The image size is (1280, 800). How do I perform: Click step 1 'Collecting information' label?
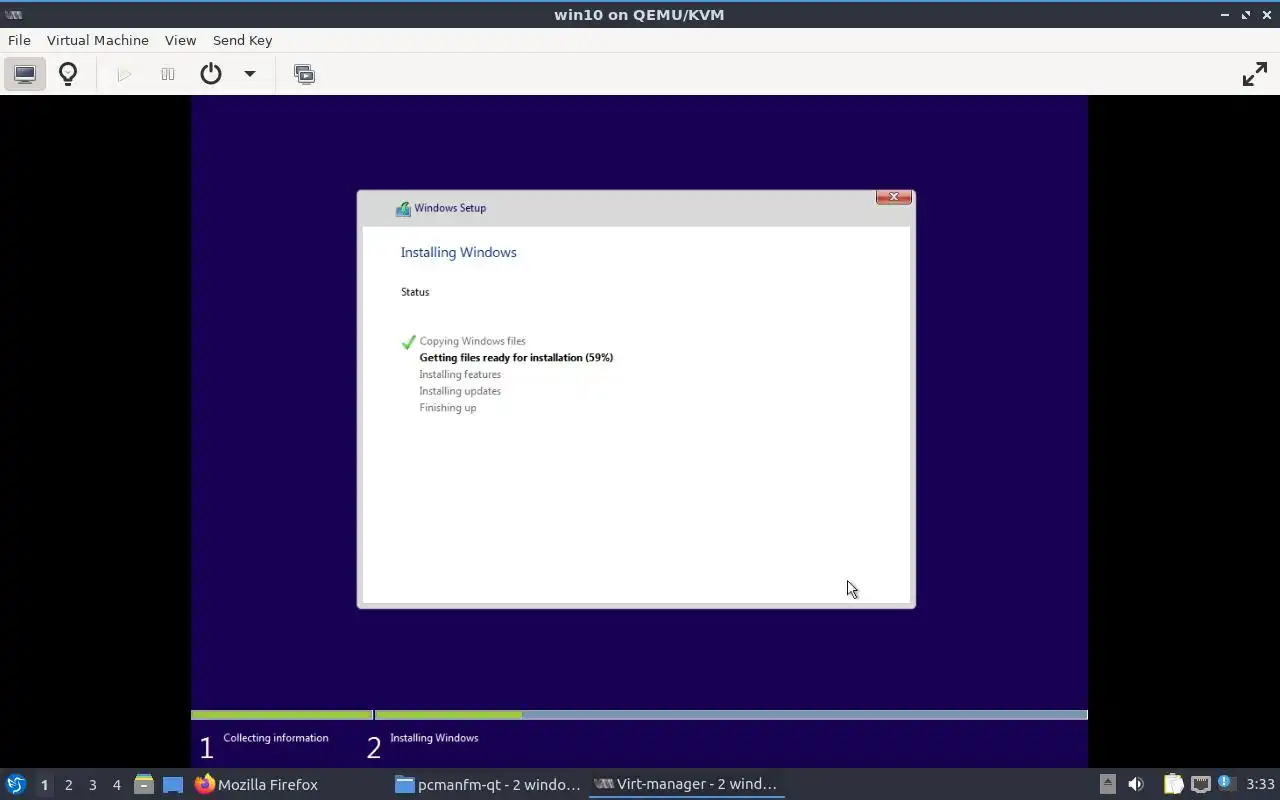276,738
